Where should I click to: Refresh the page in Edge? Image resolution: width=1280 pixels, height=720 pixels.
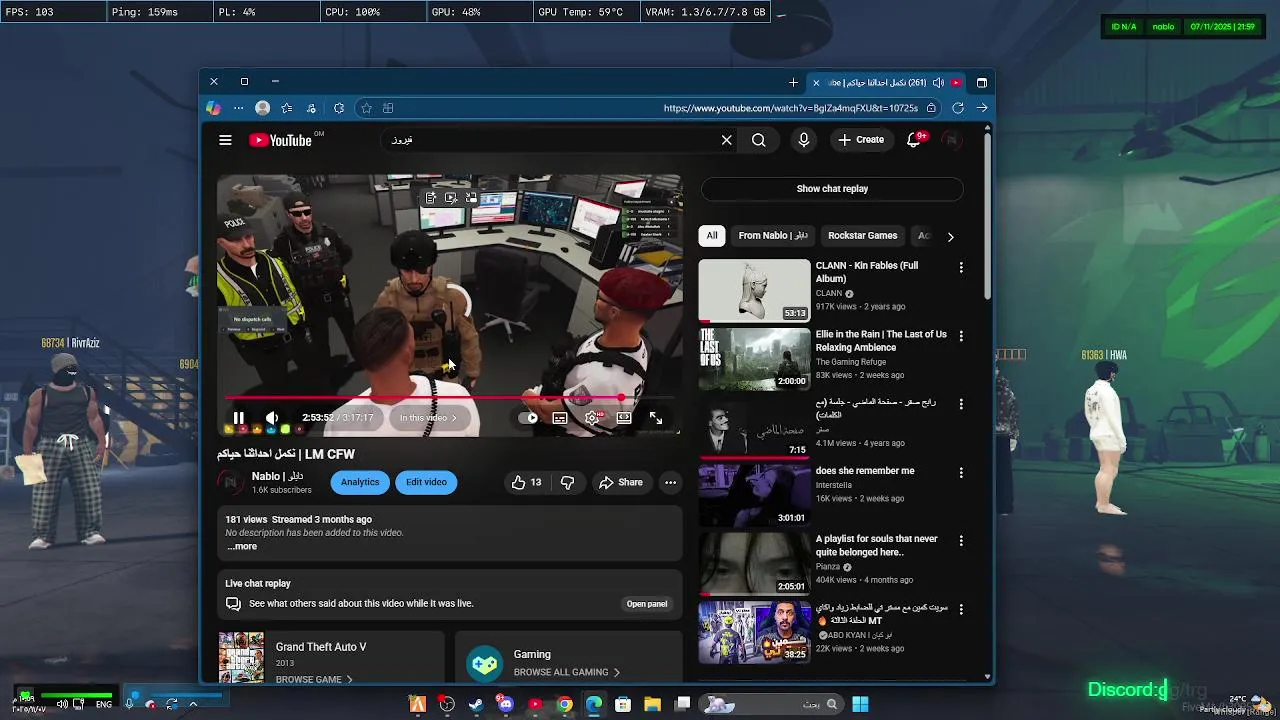click(958, 108)
